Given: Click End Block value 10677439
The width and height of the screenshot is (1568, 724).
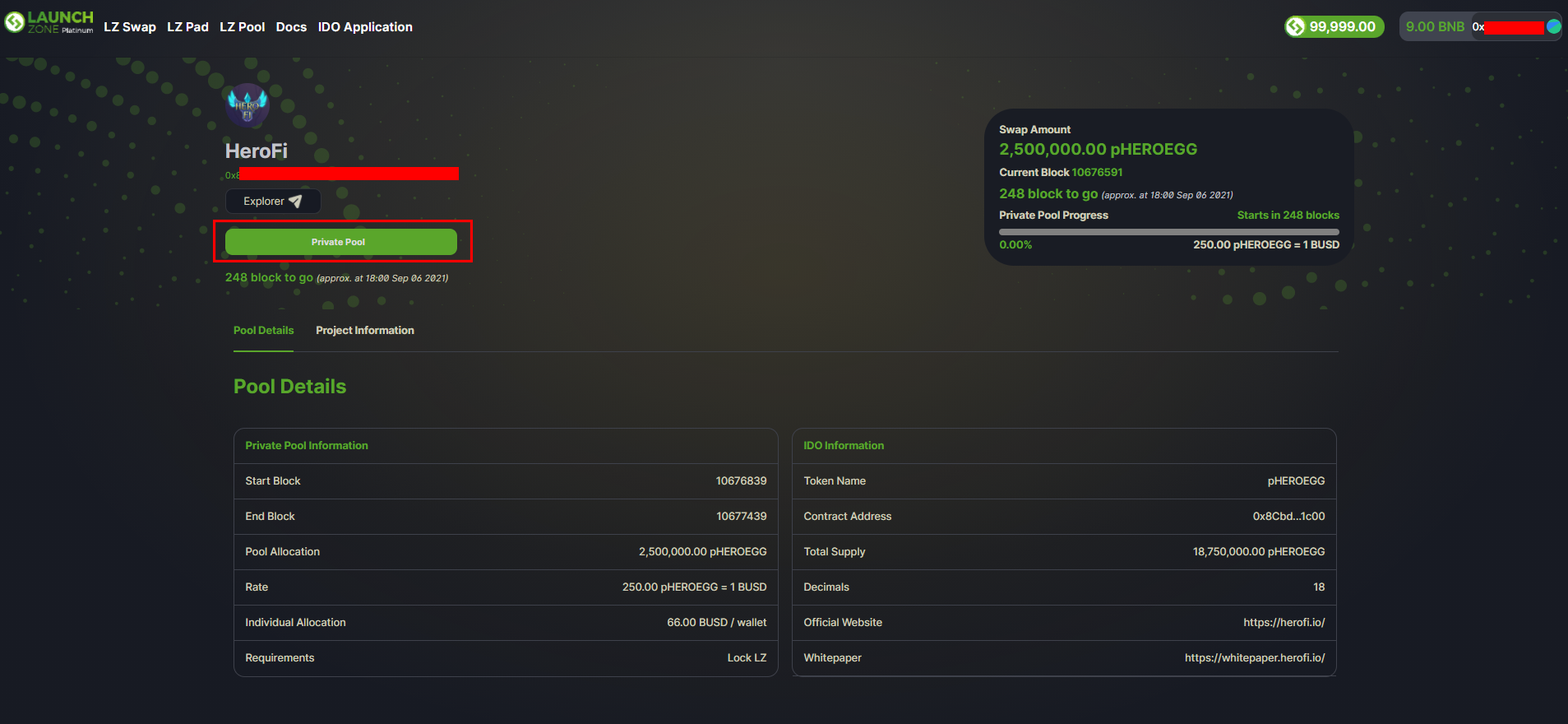Looking at the screenshot, I should (x=741, y=516).
